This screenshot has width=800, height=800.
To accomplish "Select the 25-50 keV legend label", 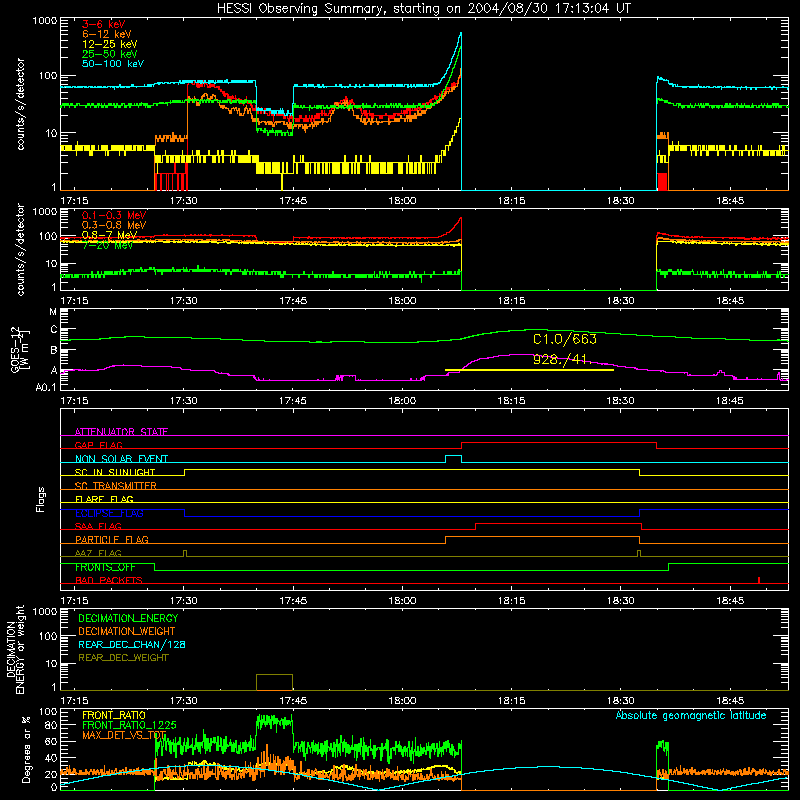I will pos(110,54).
